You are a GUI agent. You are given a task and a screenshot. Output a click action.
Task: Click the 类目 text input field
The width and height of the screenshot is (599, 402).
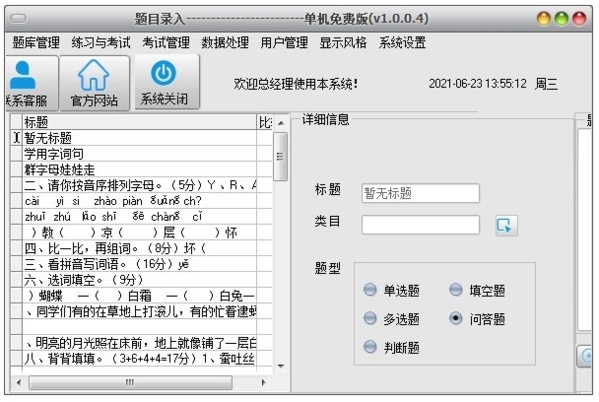420,225
